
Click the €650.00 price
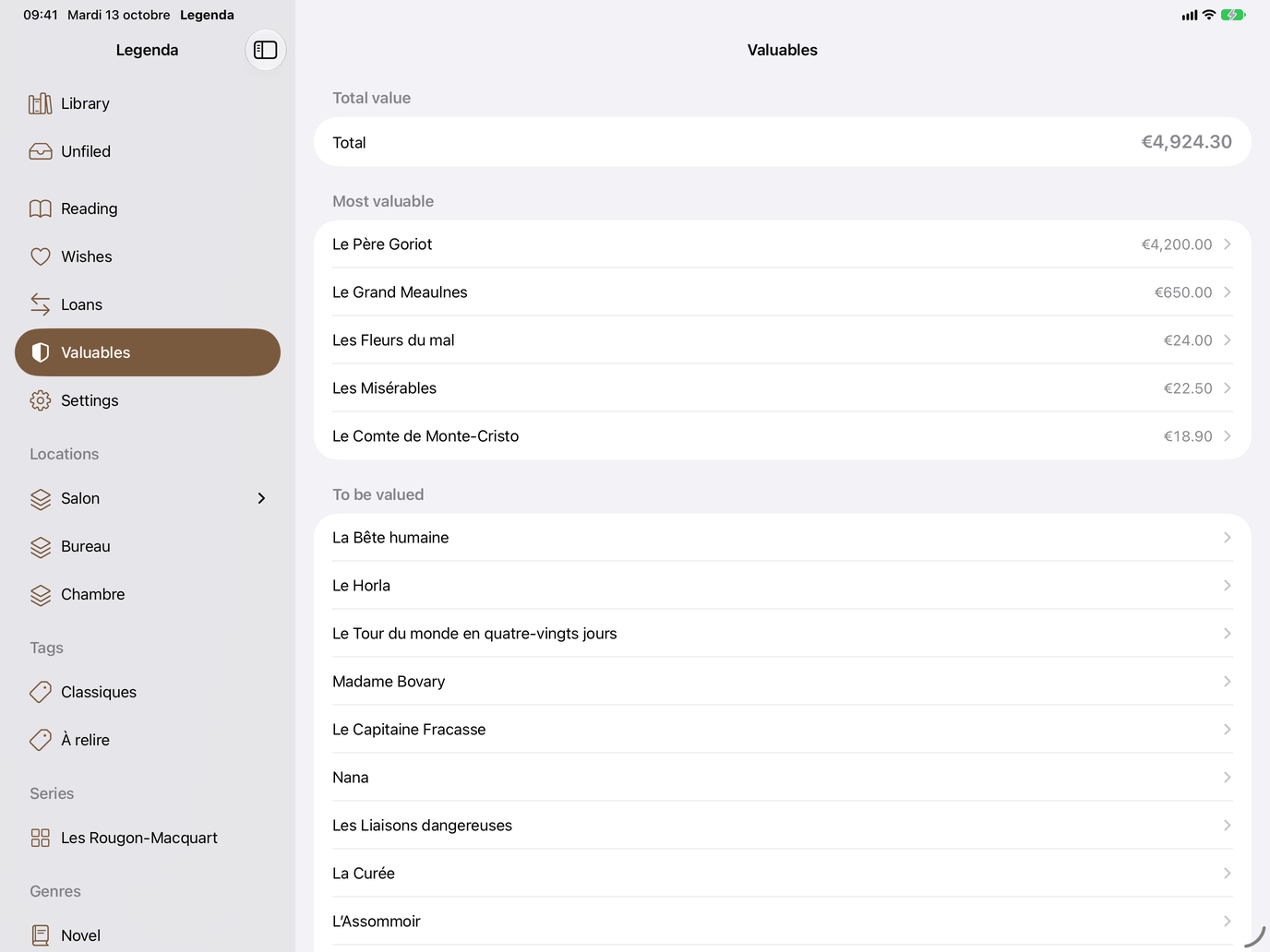[1183, 292]
